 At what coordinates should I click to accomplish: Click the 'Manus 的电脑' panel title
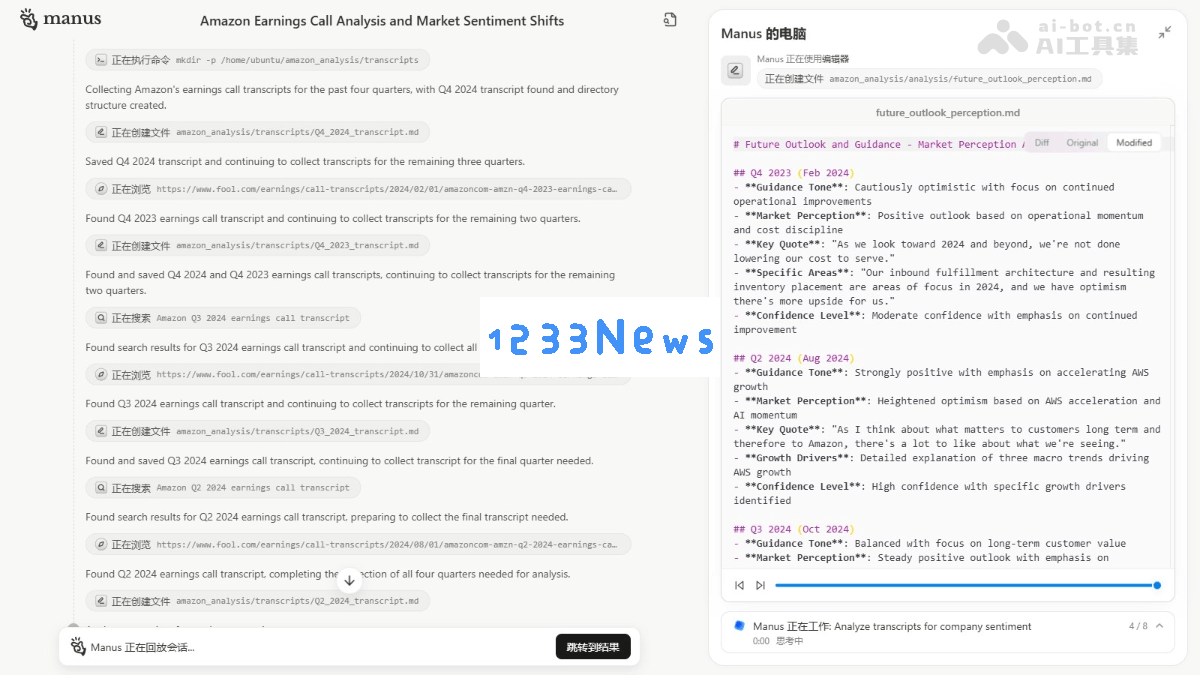pyautogui.click(x=763, y=33)
